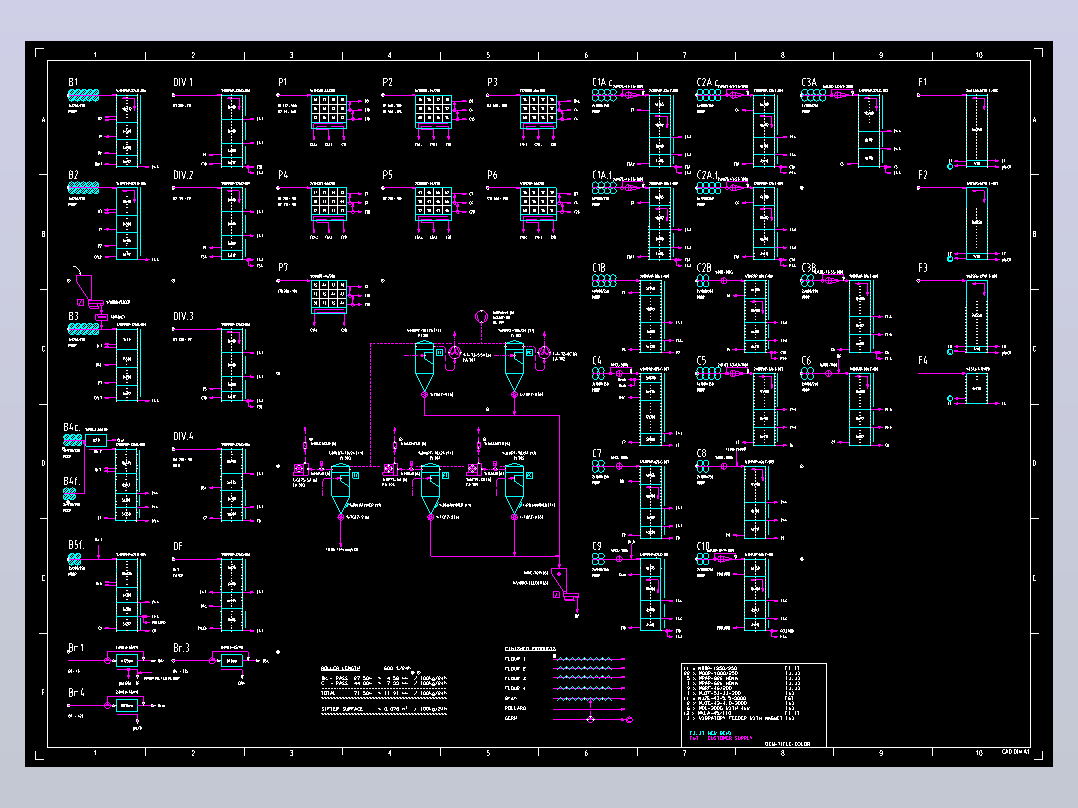
Task: Click the C1A.1 label
Action: 602,175
